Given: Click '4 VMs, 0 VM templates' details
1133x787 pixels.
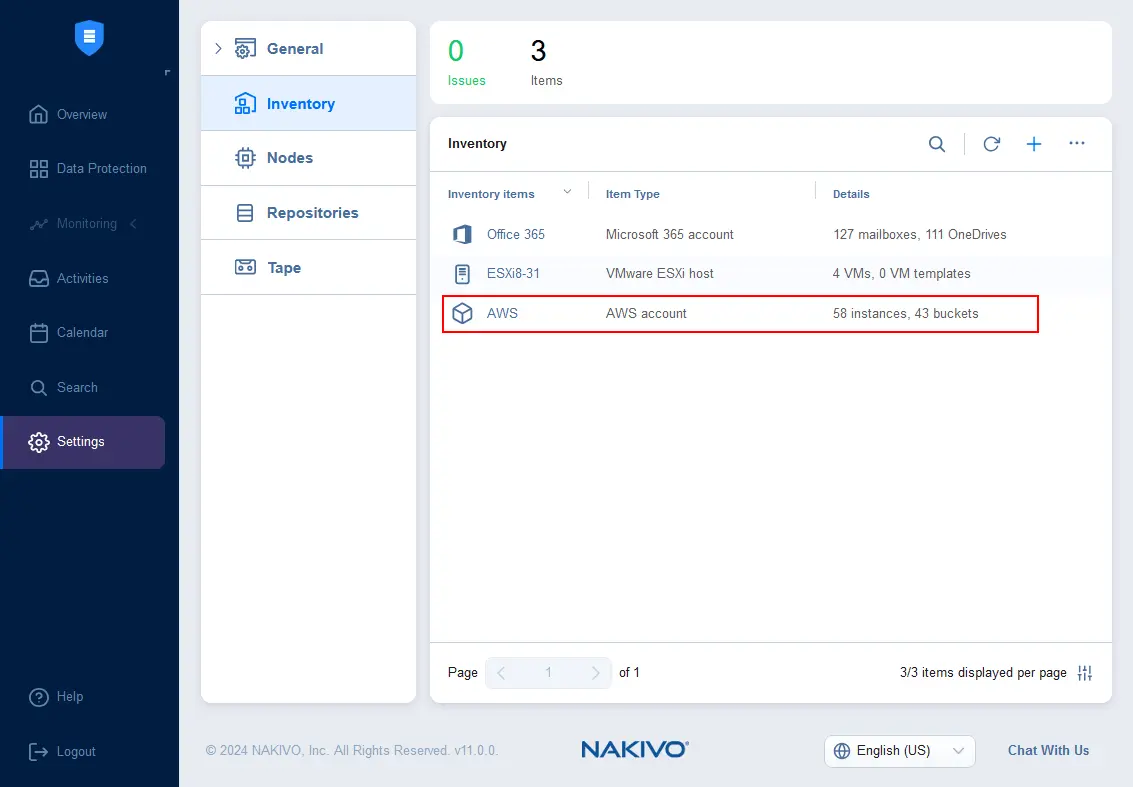Looking at the screenshot, I should (901, 273).
